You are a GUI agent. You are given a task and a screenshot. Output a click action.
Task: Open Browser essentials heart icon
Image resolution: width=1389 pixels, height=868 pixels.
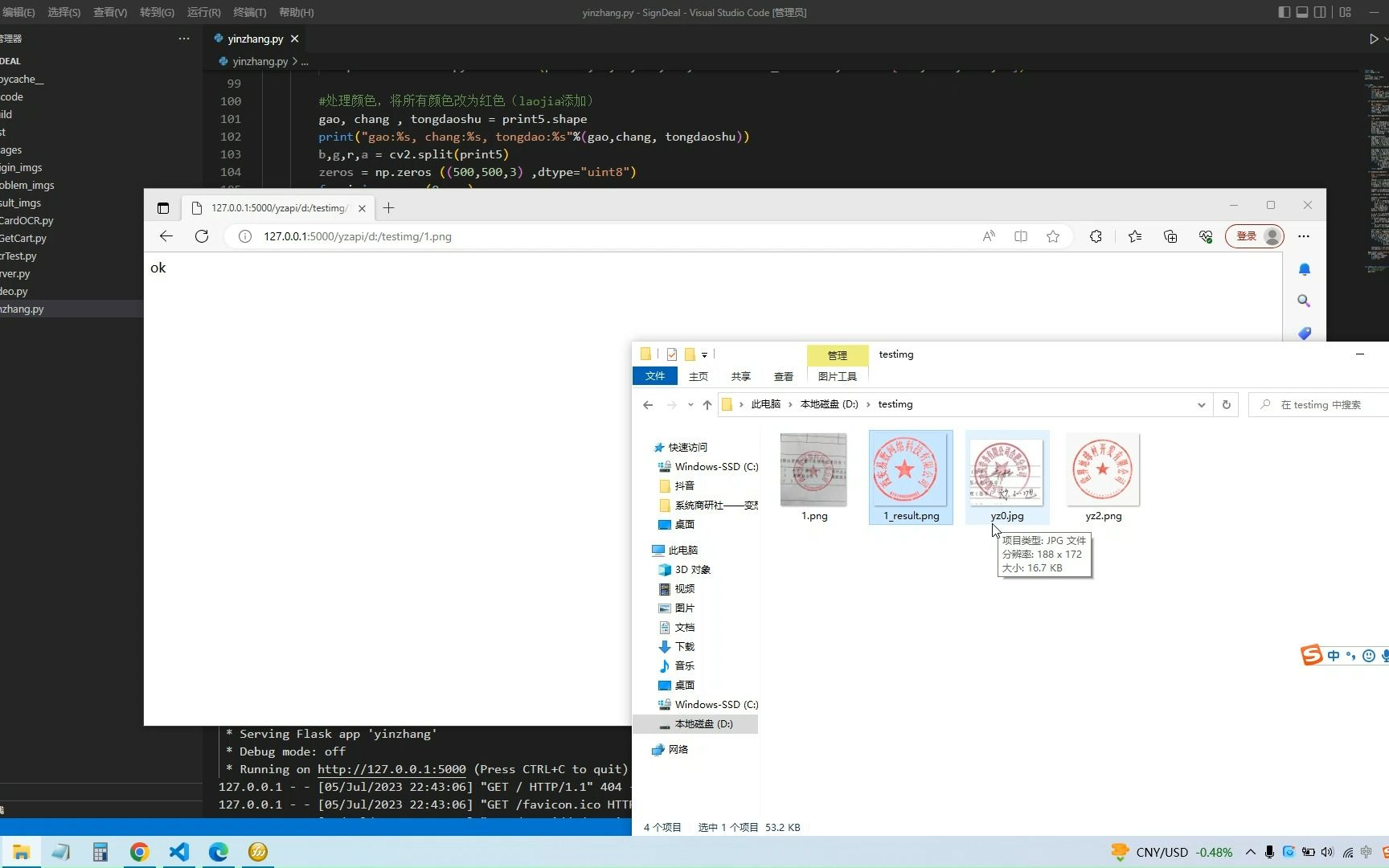tap(1206, 236)
